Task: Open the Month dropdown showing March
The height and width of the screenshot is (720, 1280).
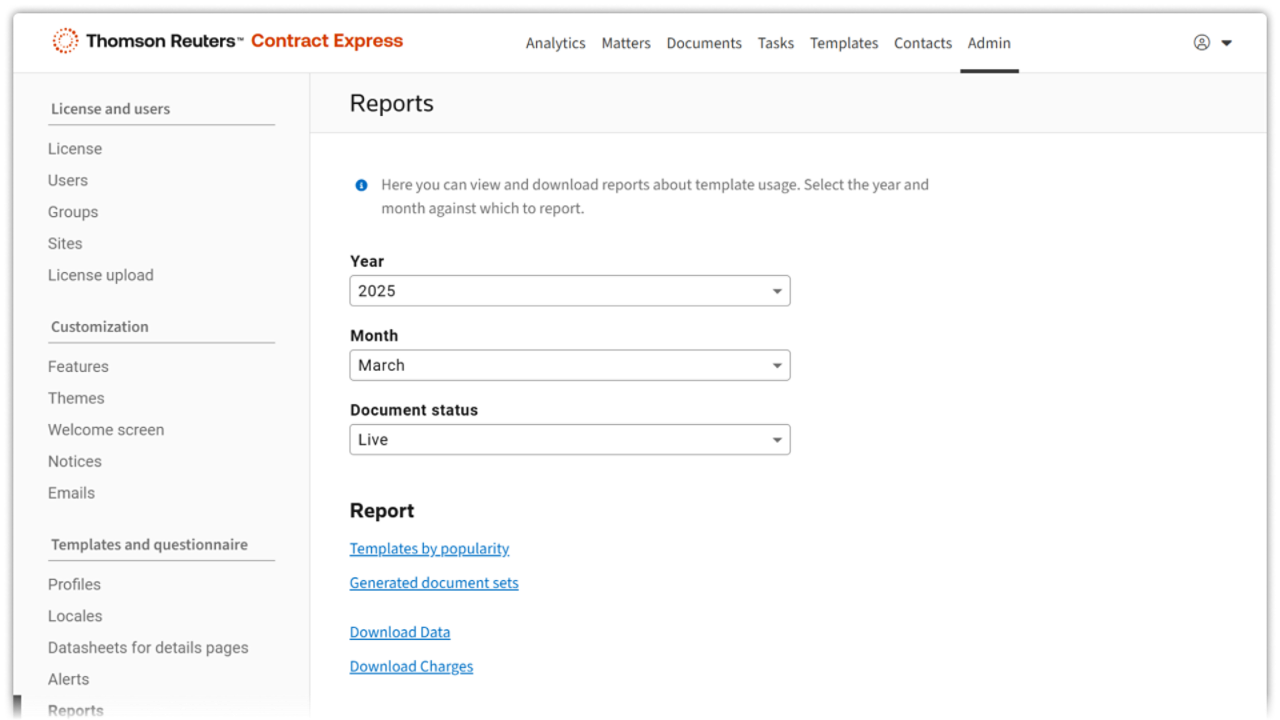Action: pyautogui.click(x=569, y=365)
